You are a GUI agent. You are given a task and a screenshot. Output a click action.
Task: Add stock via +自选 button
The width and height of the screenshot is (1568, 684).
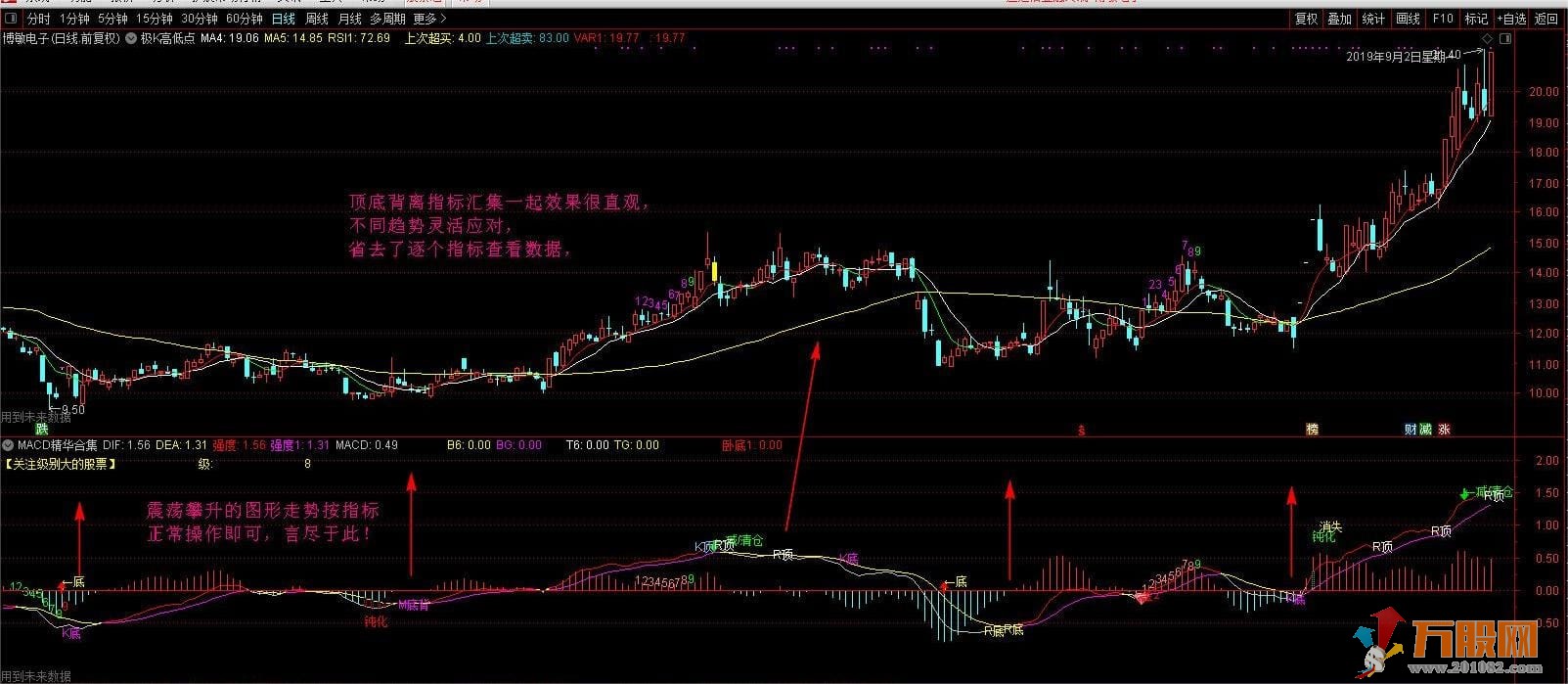click(1511, 19)
